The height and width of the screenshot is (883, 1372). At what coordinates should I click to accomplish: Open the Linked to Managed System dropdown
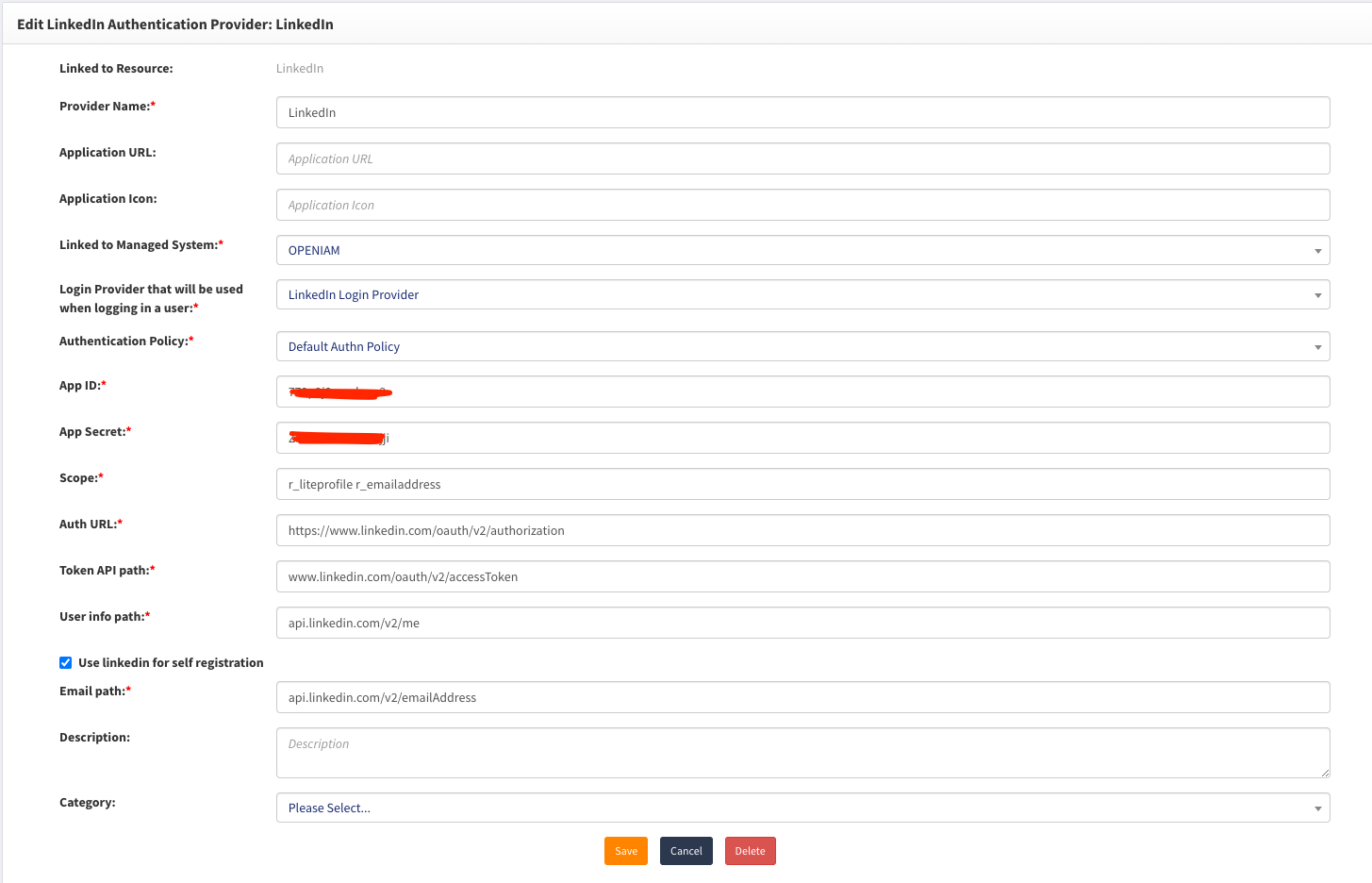802,250
